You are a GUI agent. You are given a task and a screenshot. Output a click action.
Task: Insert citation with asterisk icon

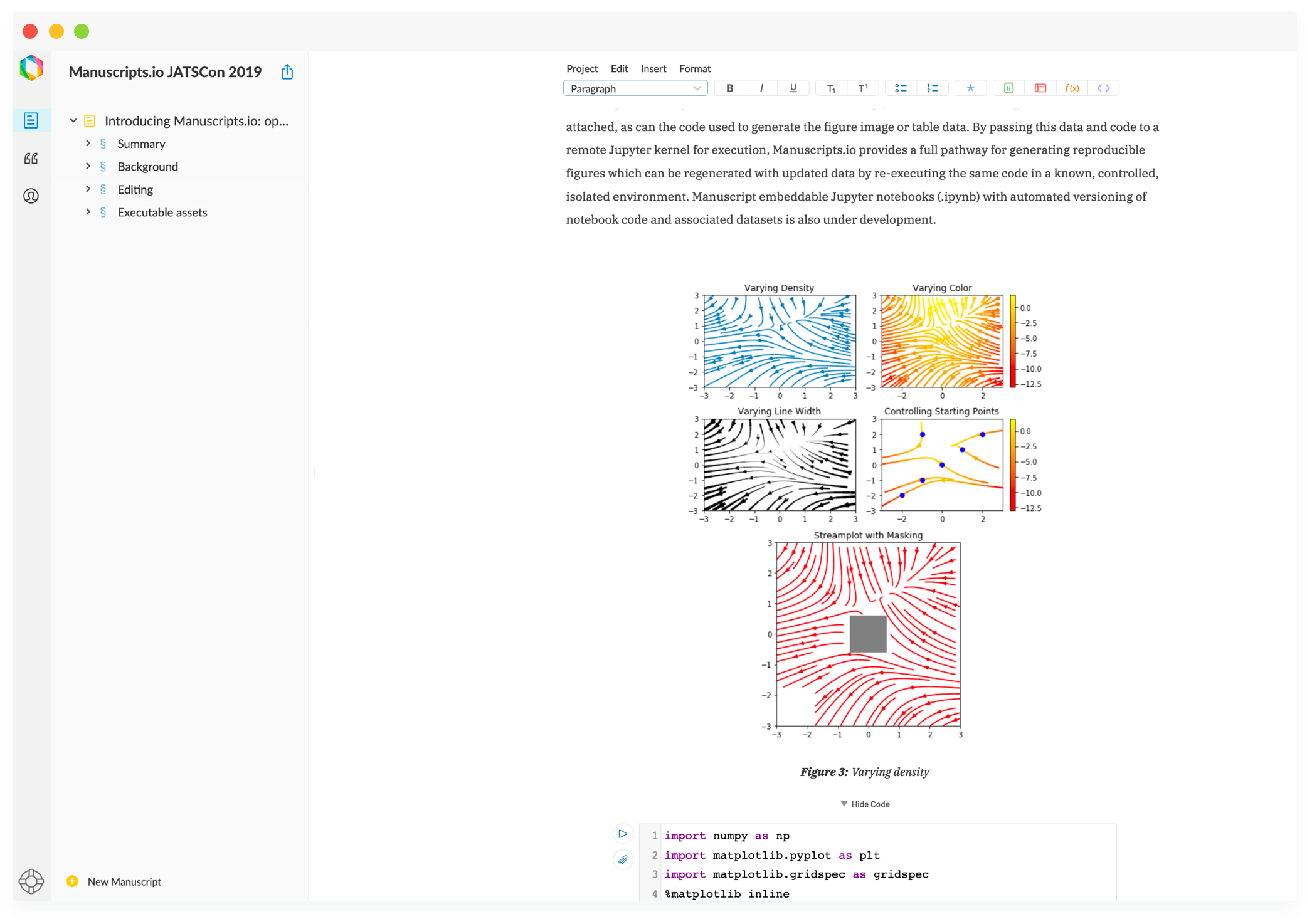click(970, 88)
